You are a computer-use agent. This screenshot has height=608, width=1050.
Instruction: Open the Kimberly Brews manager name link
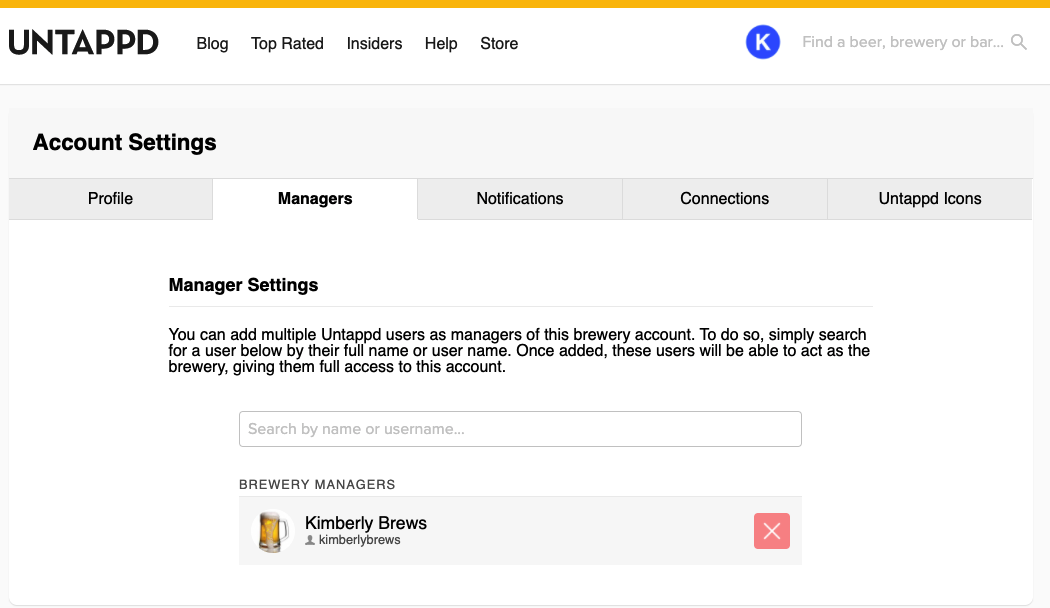pyautogui.click(x=366, y=523)
